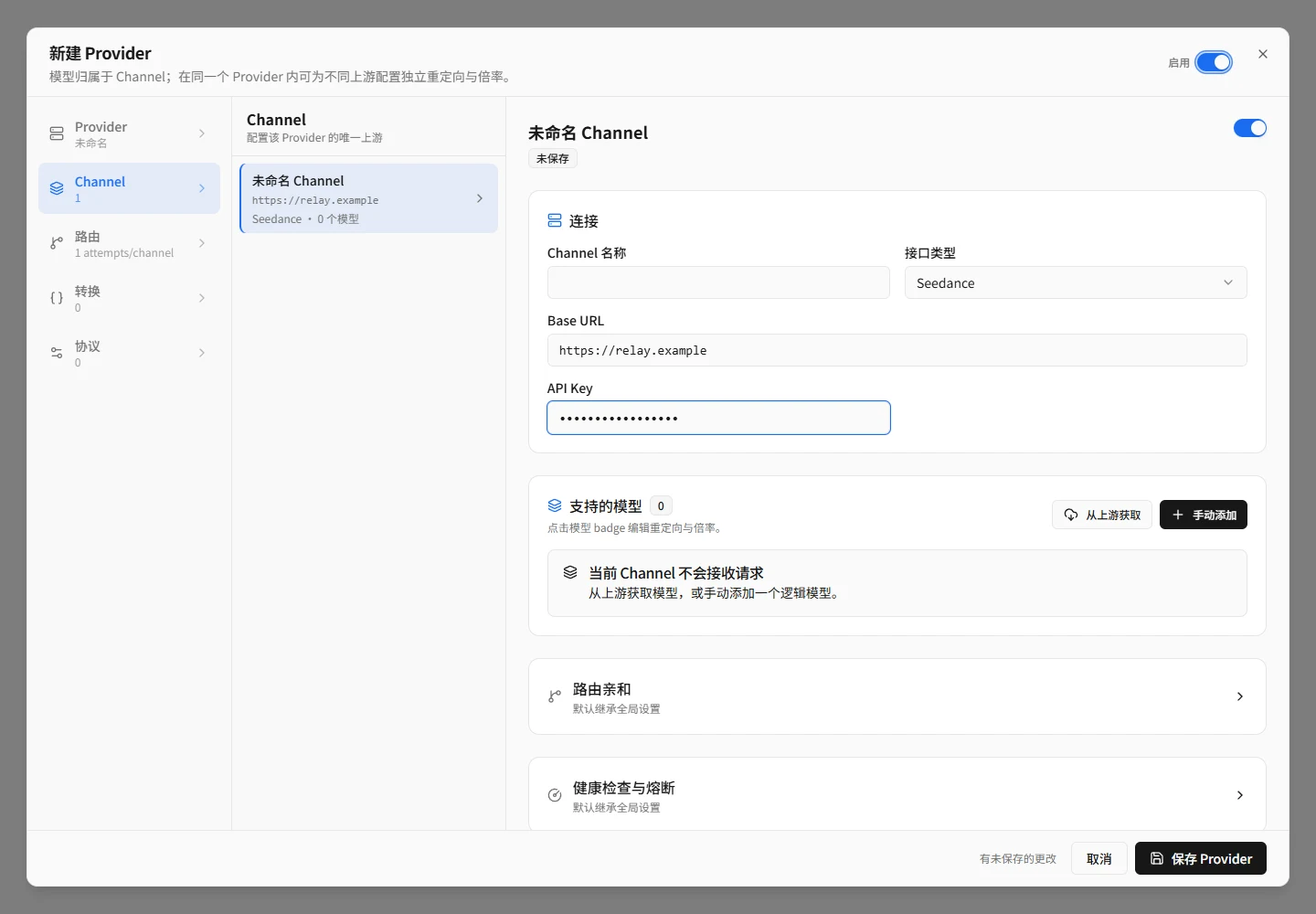Click the 保存 Provider button
Viewport: 1316px width, 914px height.
(x=1201, y=858)
